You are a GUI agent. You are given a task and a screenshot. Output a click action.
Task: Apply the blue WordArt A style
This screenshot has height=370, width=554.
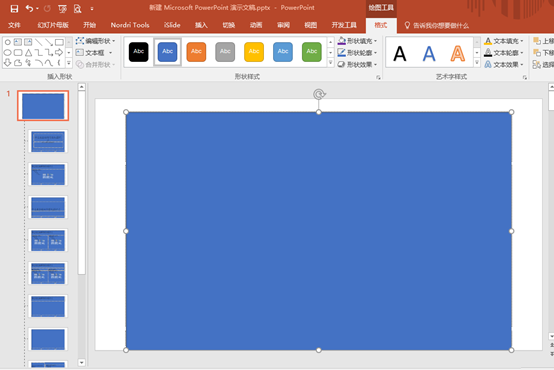coord(429,54)
